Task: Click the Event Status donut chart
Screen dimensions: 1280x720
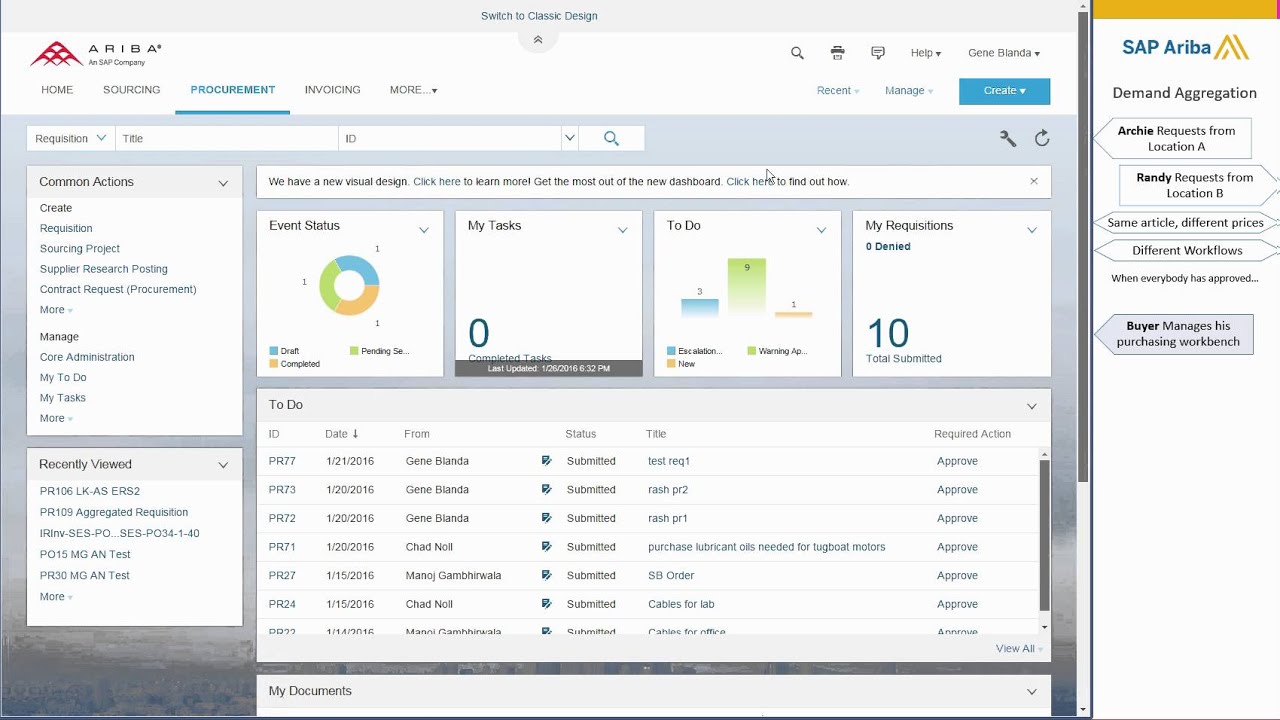Action: (x=349, y=285)
